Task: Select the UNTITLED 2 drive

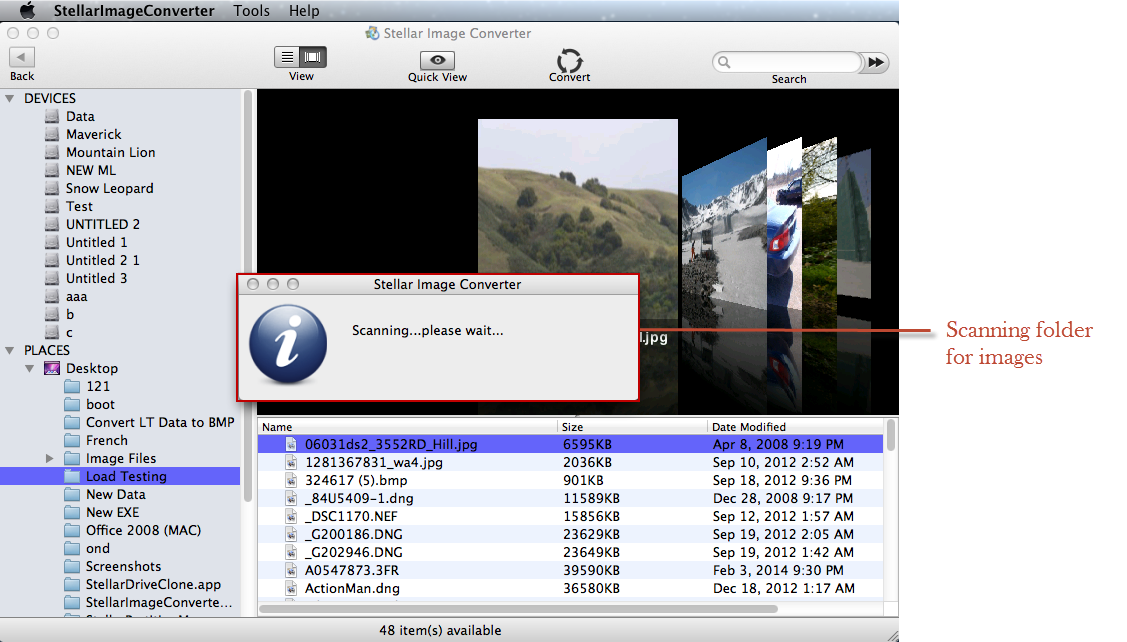Action: pyautogui.click(x=103, y=224)
